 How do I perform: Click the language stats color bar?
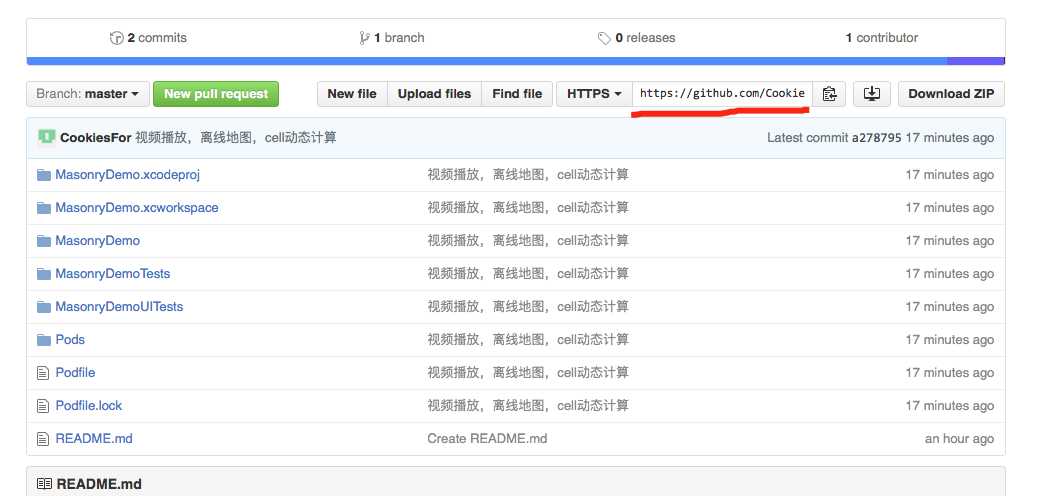point(516,61)
